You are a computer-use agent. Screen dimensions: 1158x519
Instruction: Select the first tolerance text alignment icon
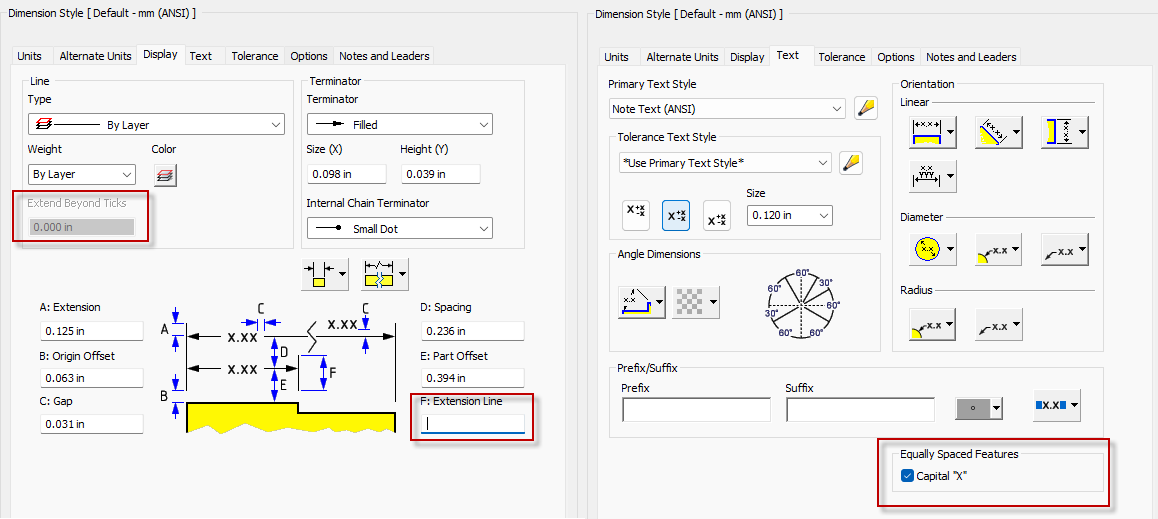coord(636,215)
